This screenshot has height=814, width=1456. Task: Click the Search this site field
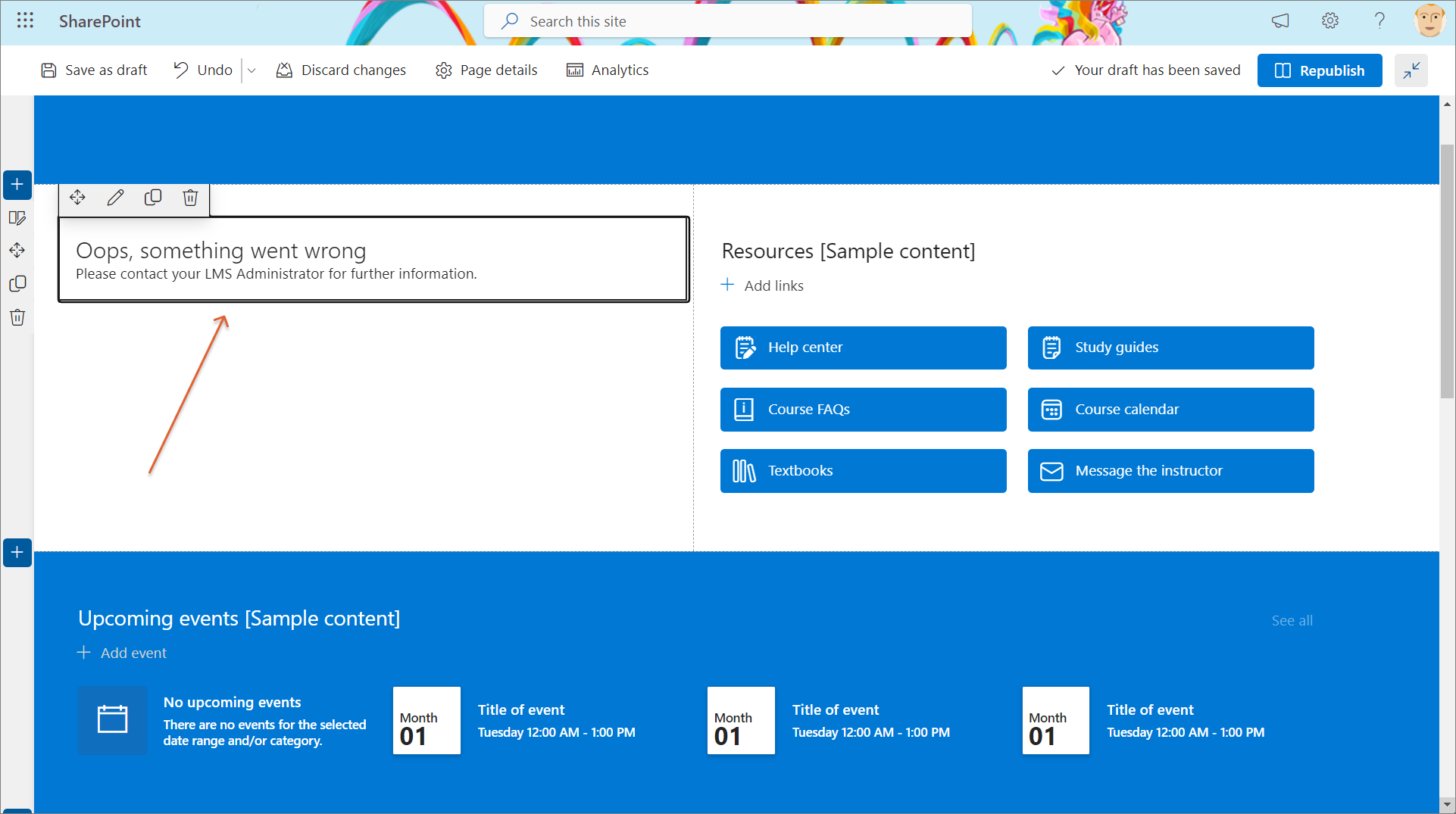(x=727, y=21)
